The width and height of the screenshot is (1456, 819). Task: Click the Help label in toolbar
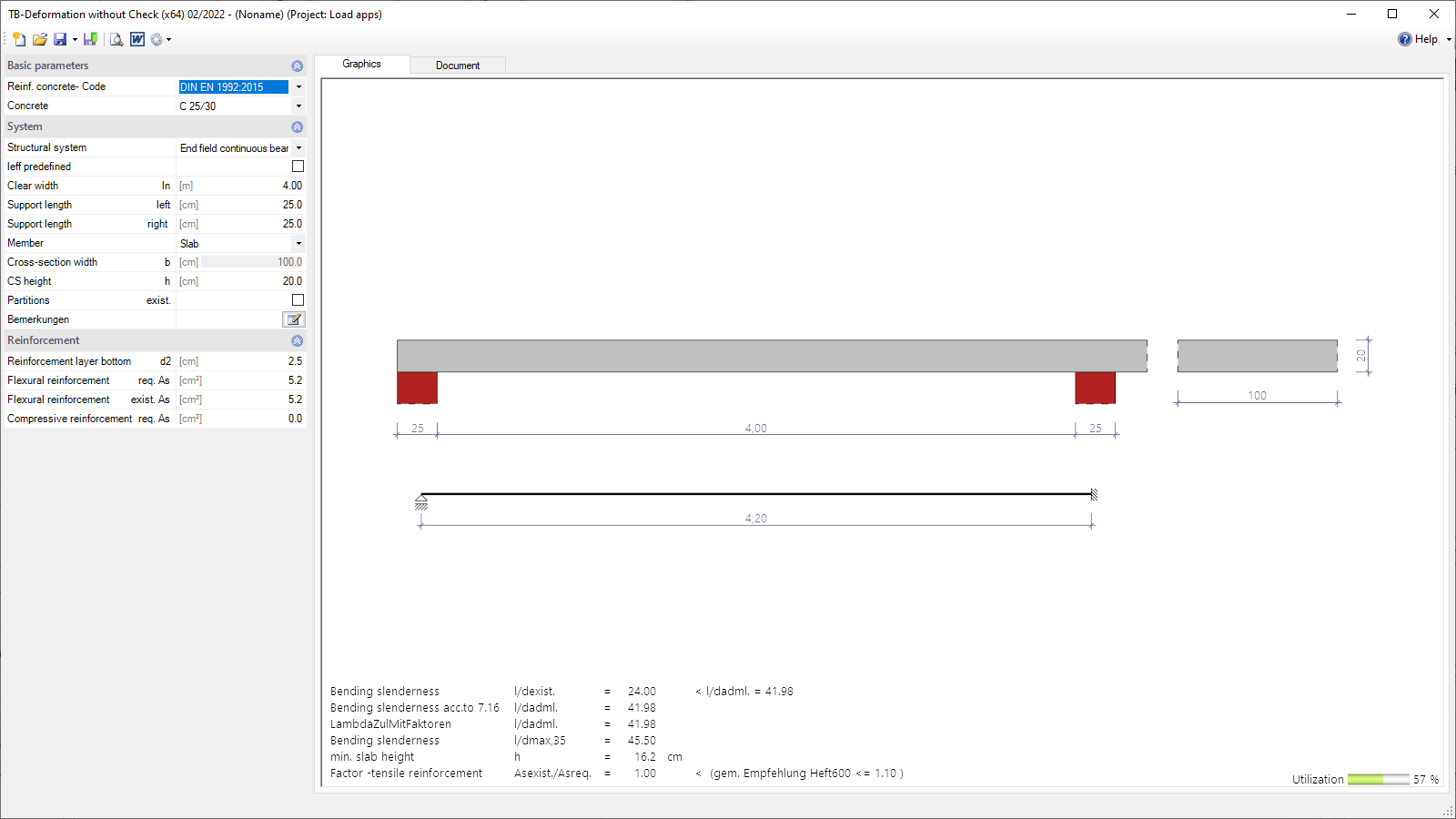point(1426,39)
